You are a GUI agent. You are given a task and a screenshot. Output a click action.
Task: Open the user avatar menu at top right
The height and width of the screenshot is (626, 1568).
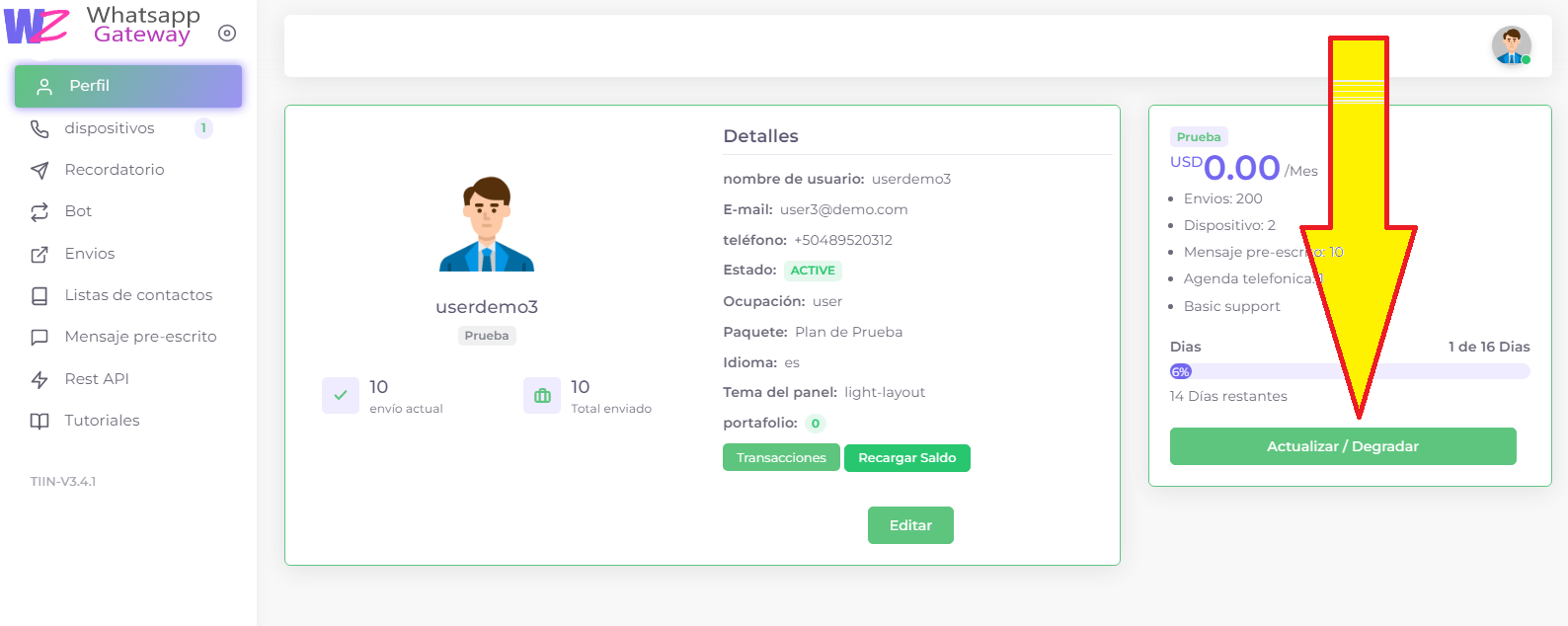tap(1511, 45)
